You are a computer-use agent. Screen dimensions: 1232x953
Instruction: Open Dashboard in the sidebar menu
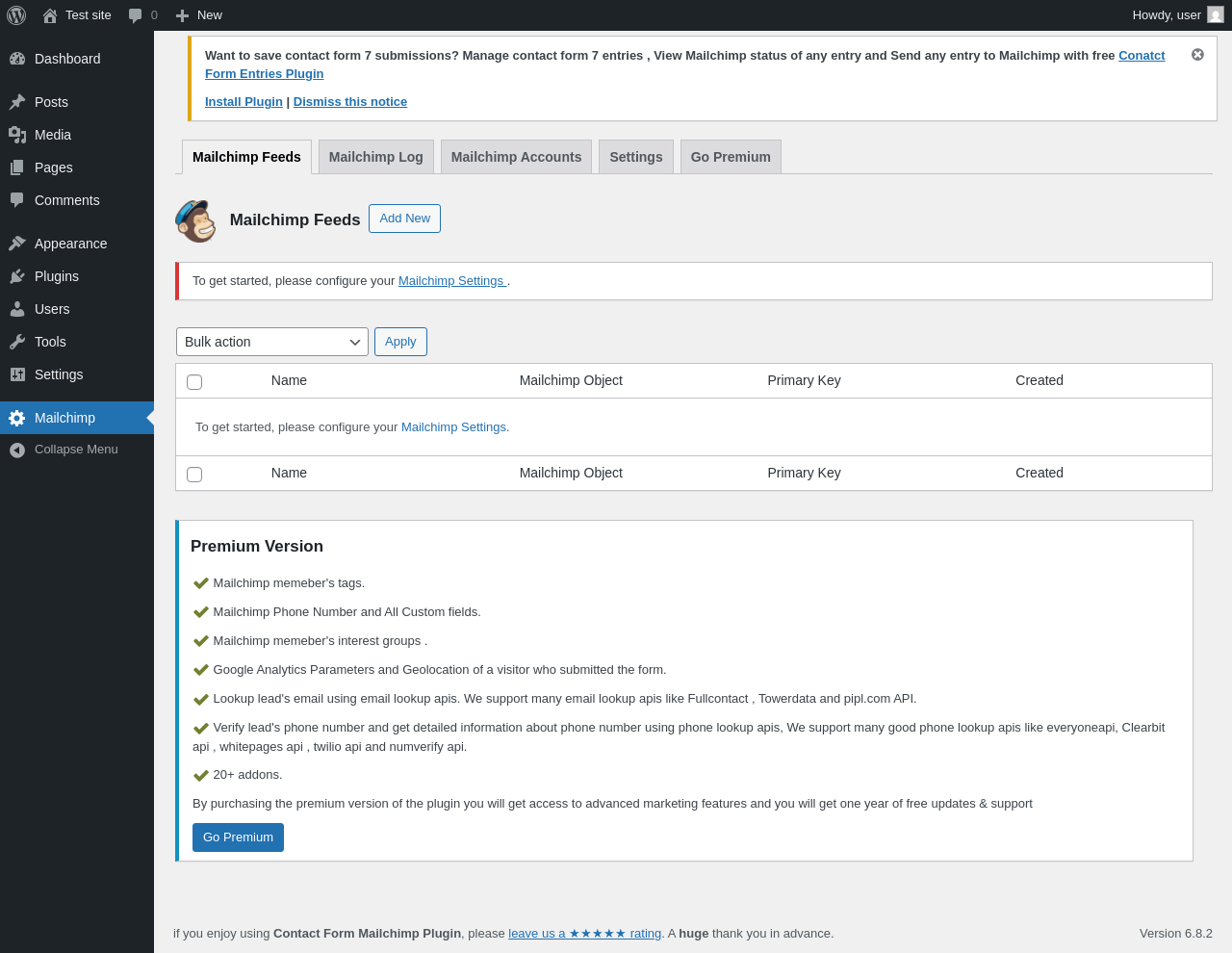(77, 59)
